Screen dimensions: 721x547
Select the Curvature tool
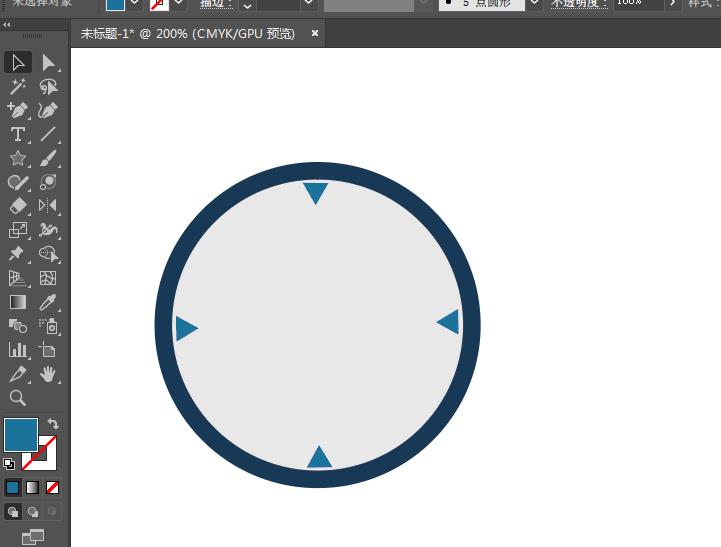[48, 110]
